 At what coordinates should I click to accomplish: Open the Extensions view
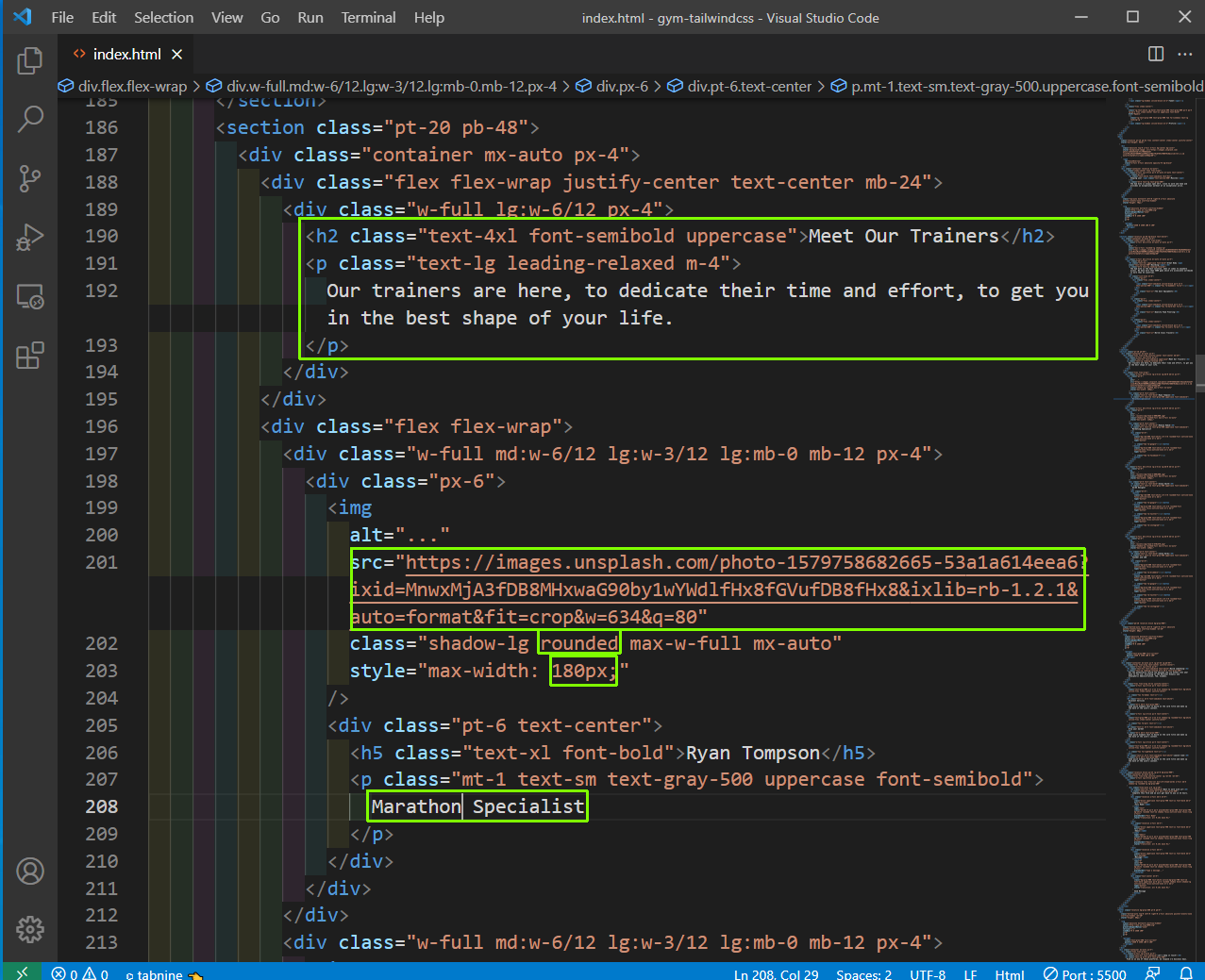coord(30,356)
